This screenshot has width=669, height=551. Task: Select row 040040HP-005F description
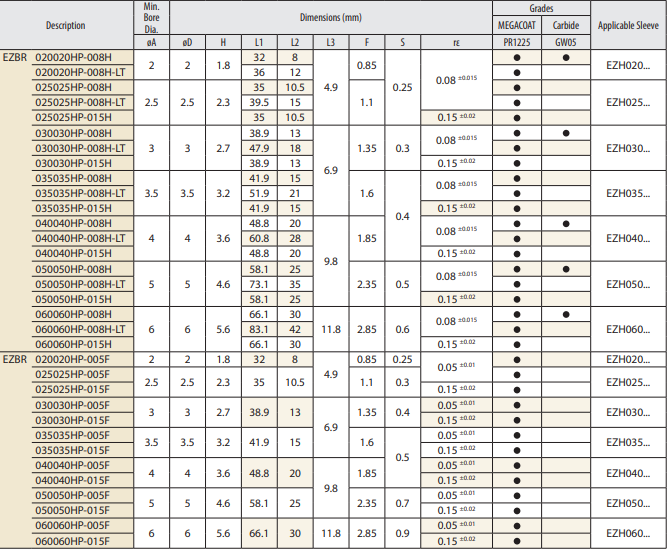coord(72,465)
